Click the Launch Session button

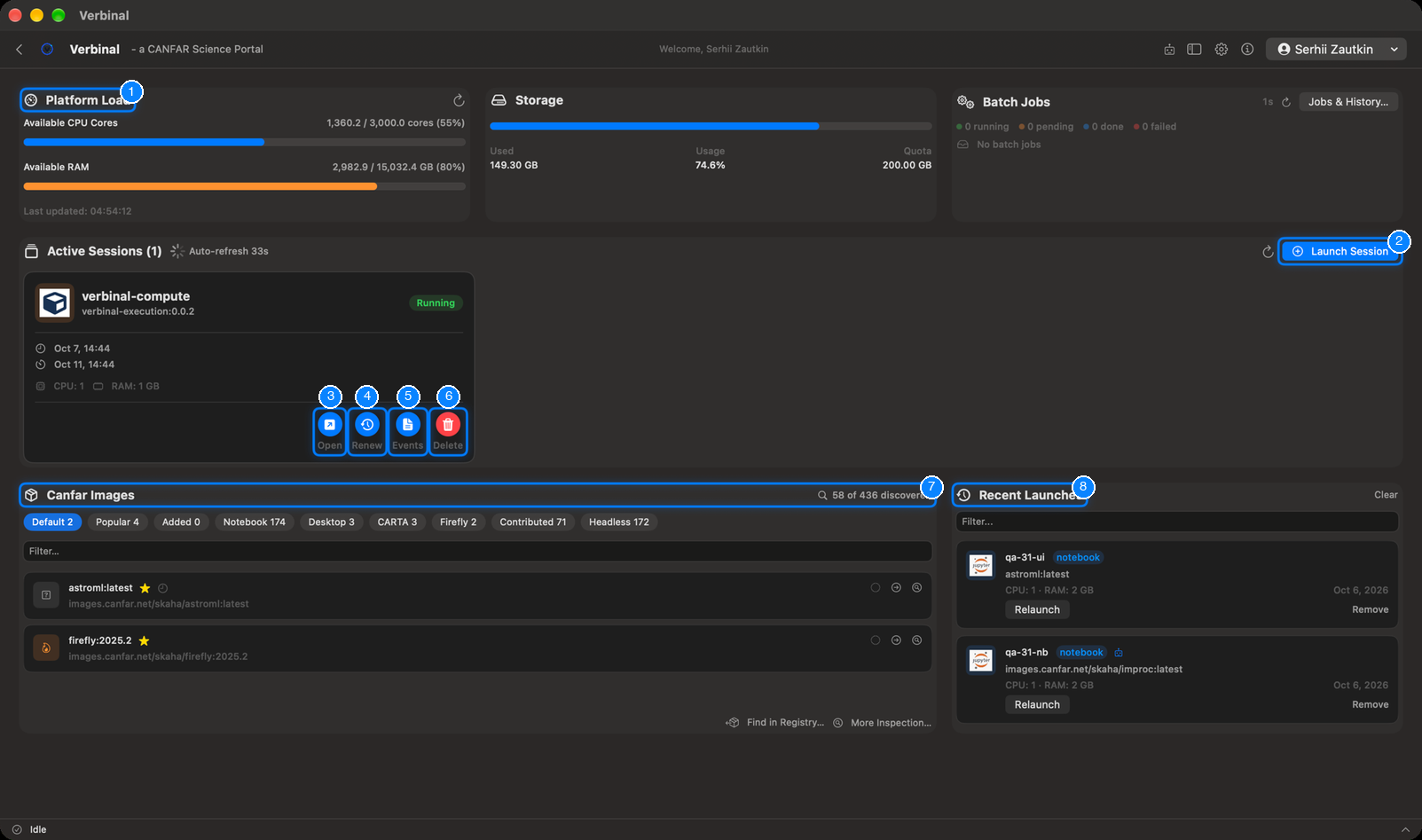tap(1340, 252)
